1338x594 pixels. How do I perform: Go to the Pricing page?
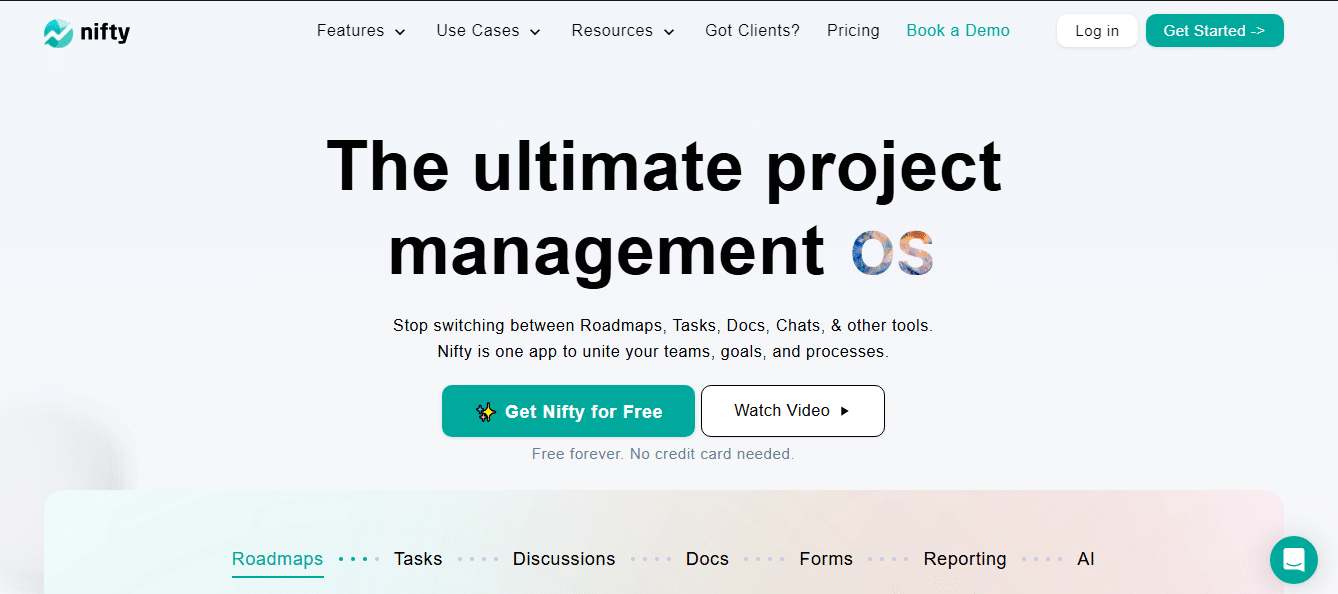(853, 31)
